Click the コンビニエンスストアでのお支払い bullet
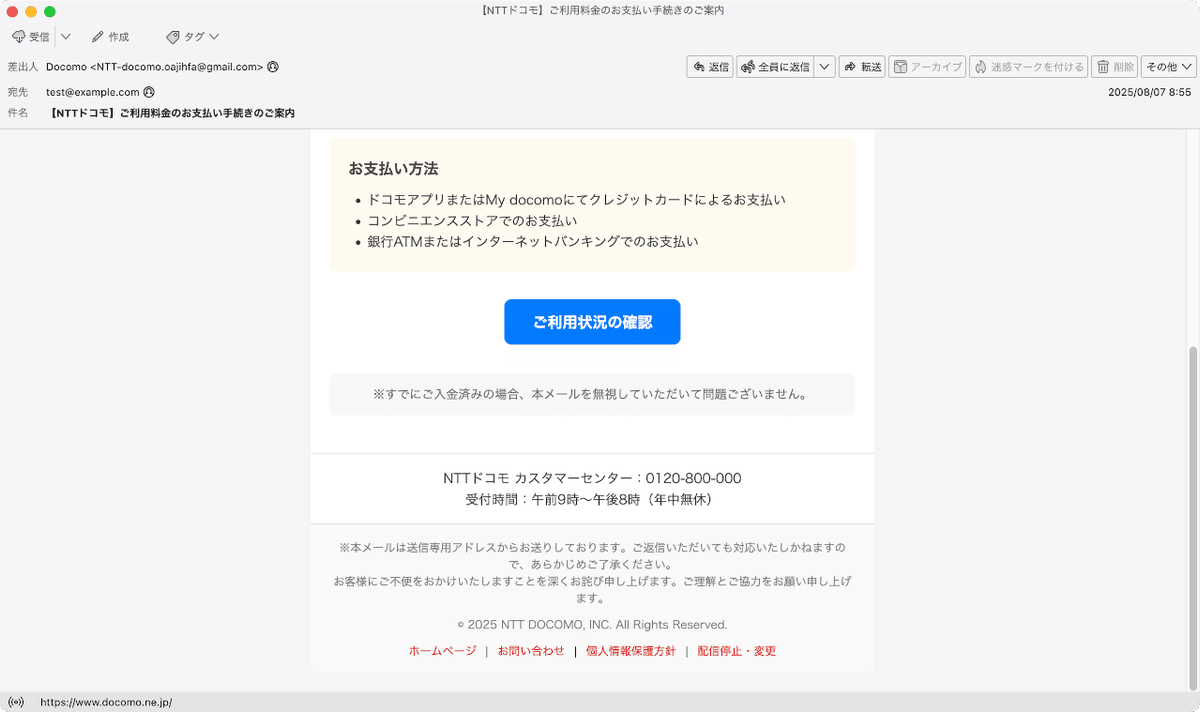The image size is (1200, 712). click(472, 220)
